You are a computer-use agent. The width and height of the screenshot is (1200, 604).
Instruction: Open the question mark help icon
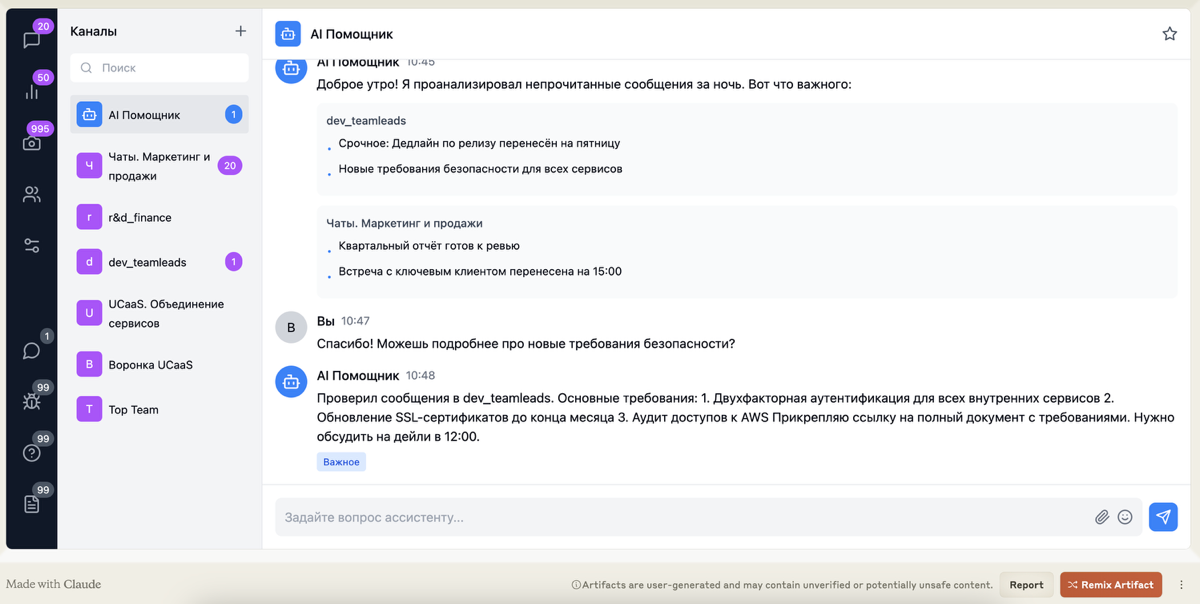tap(32, 453)
